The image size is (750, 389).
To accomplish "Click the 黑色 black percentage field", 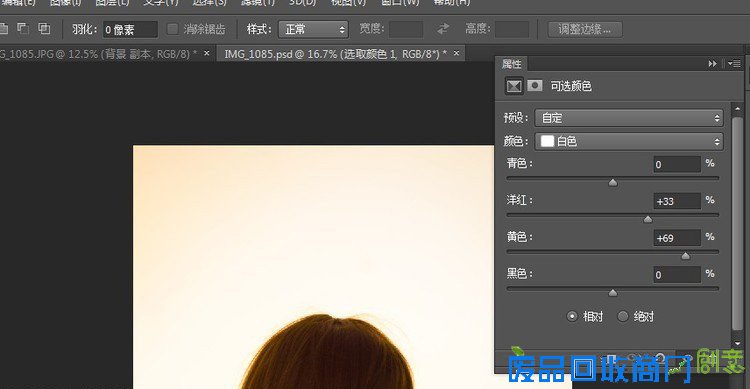I will [x=677, y=275].
